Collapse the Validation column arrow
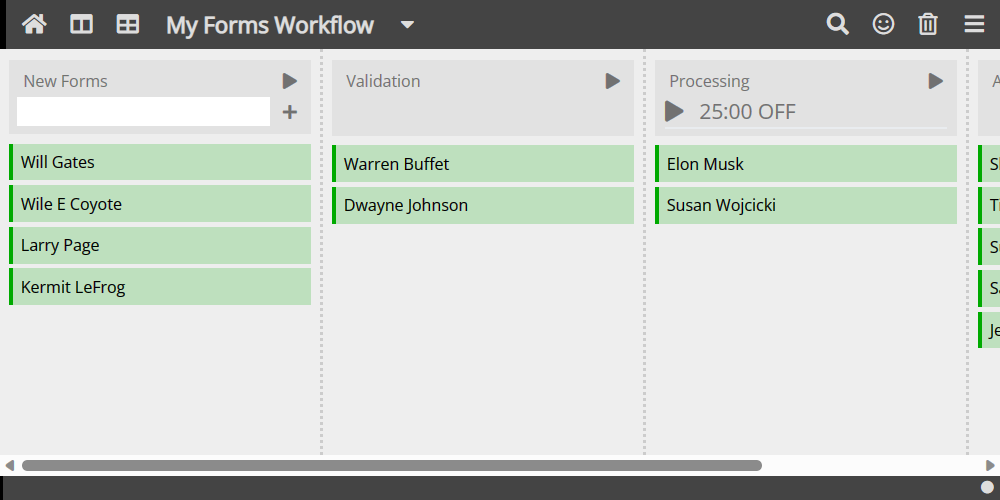This screenshot has width=1000, height=500. (613, 81)
